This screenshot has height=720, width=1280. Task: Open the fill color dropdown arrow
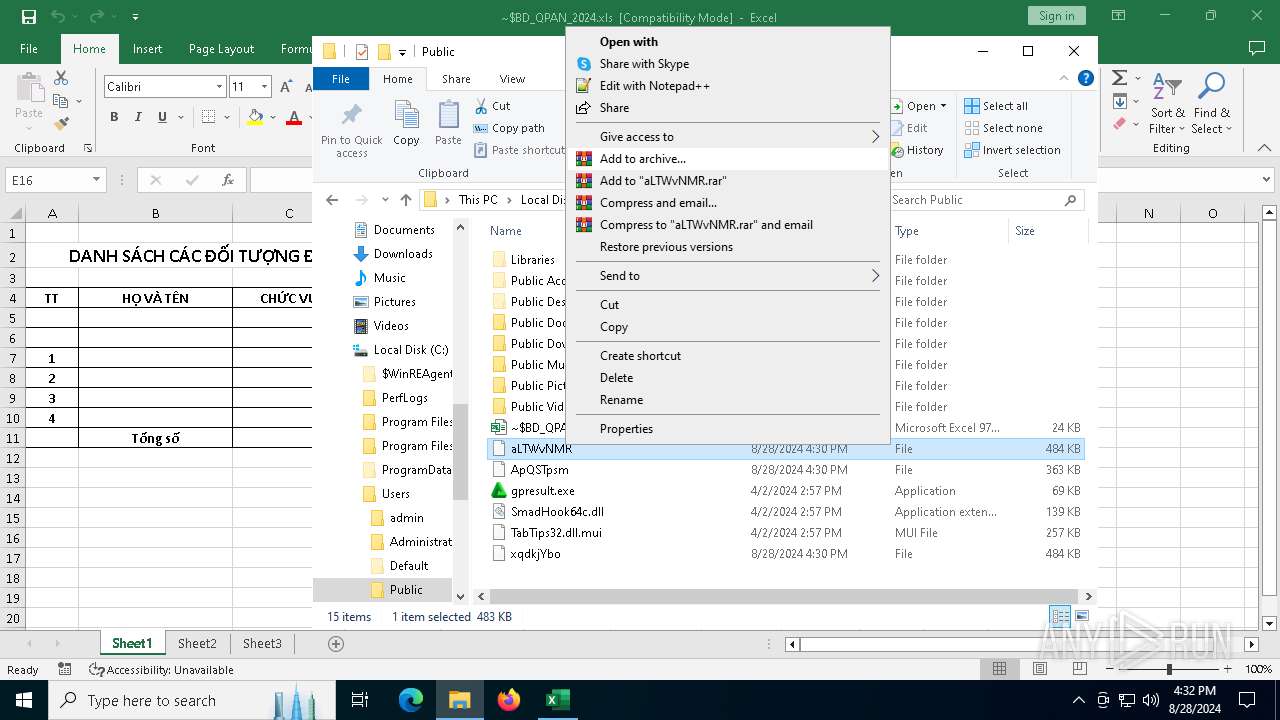[x=272, y=117]
